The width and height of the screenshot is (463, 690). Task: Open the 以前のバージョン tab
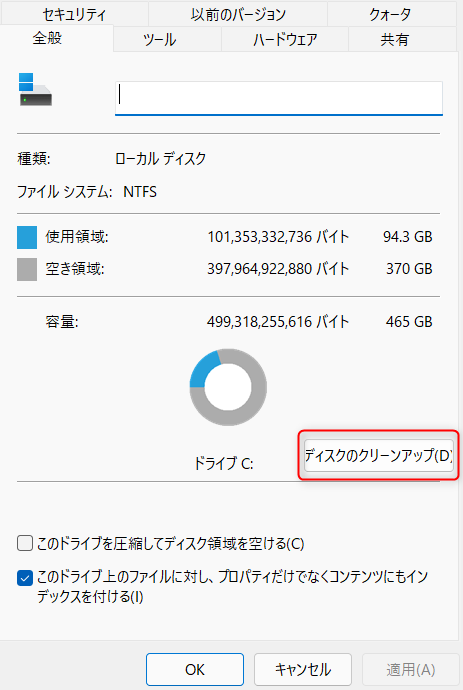pos(238,15)
